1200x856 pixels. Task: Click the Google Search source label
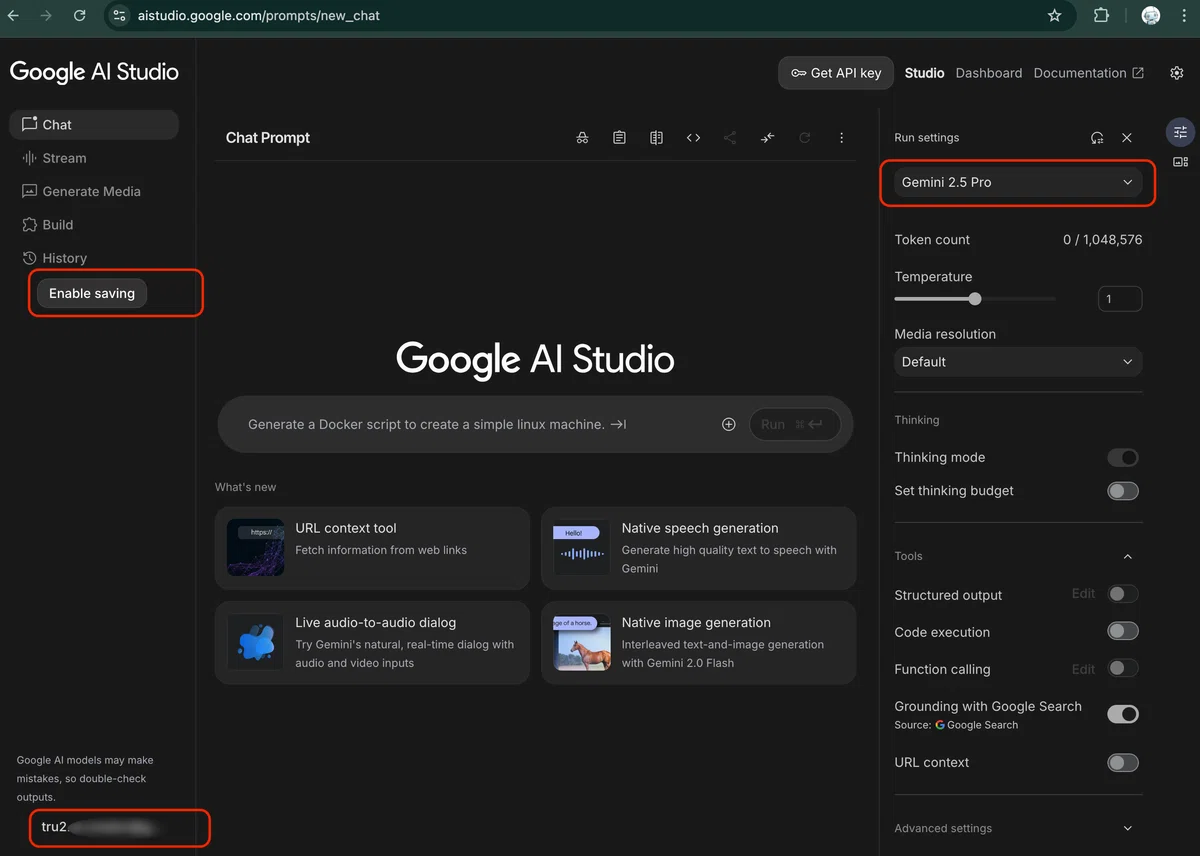click(x=976, y=725)
